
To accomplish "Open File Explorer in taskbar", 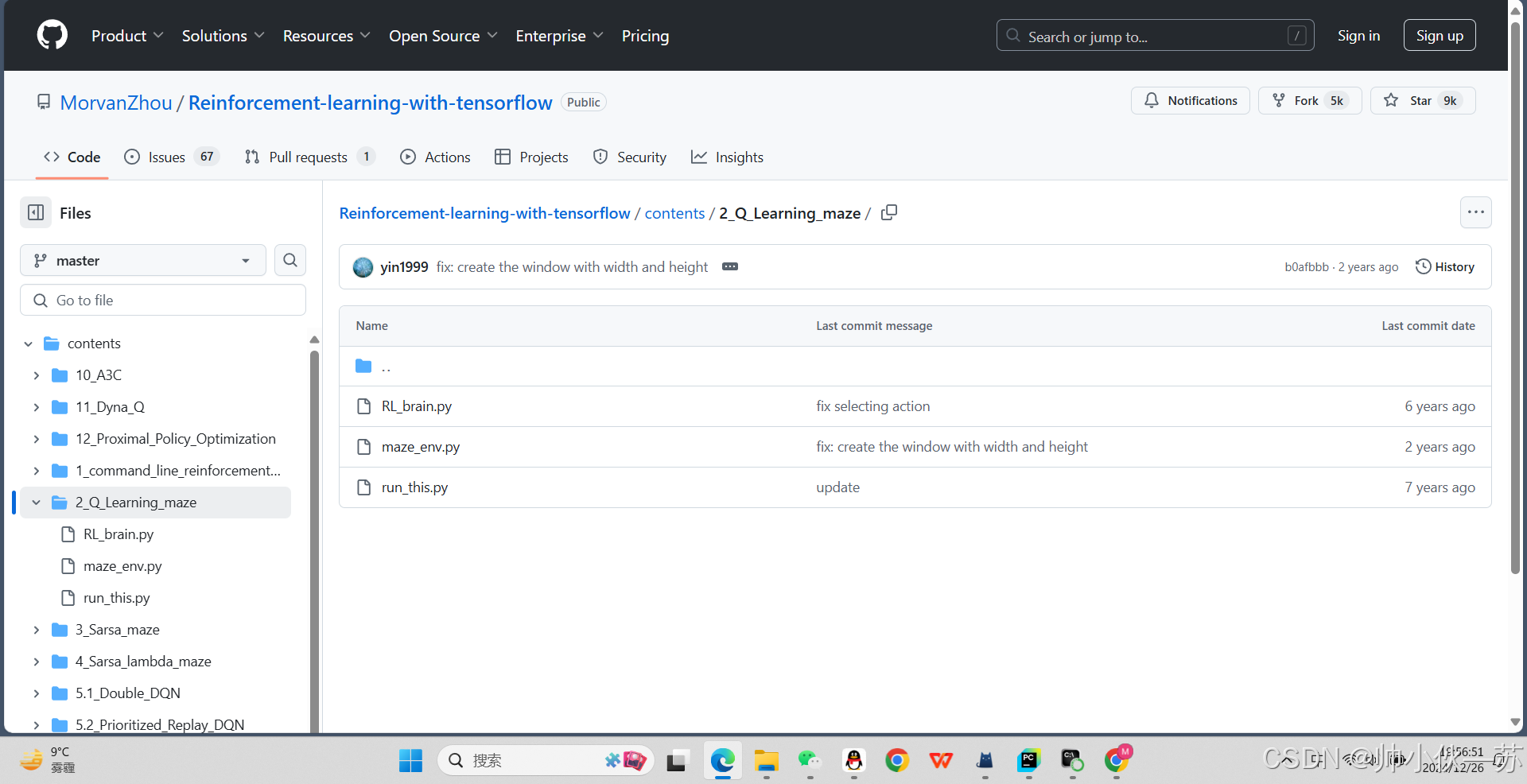I will click(767, 760).
